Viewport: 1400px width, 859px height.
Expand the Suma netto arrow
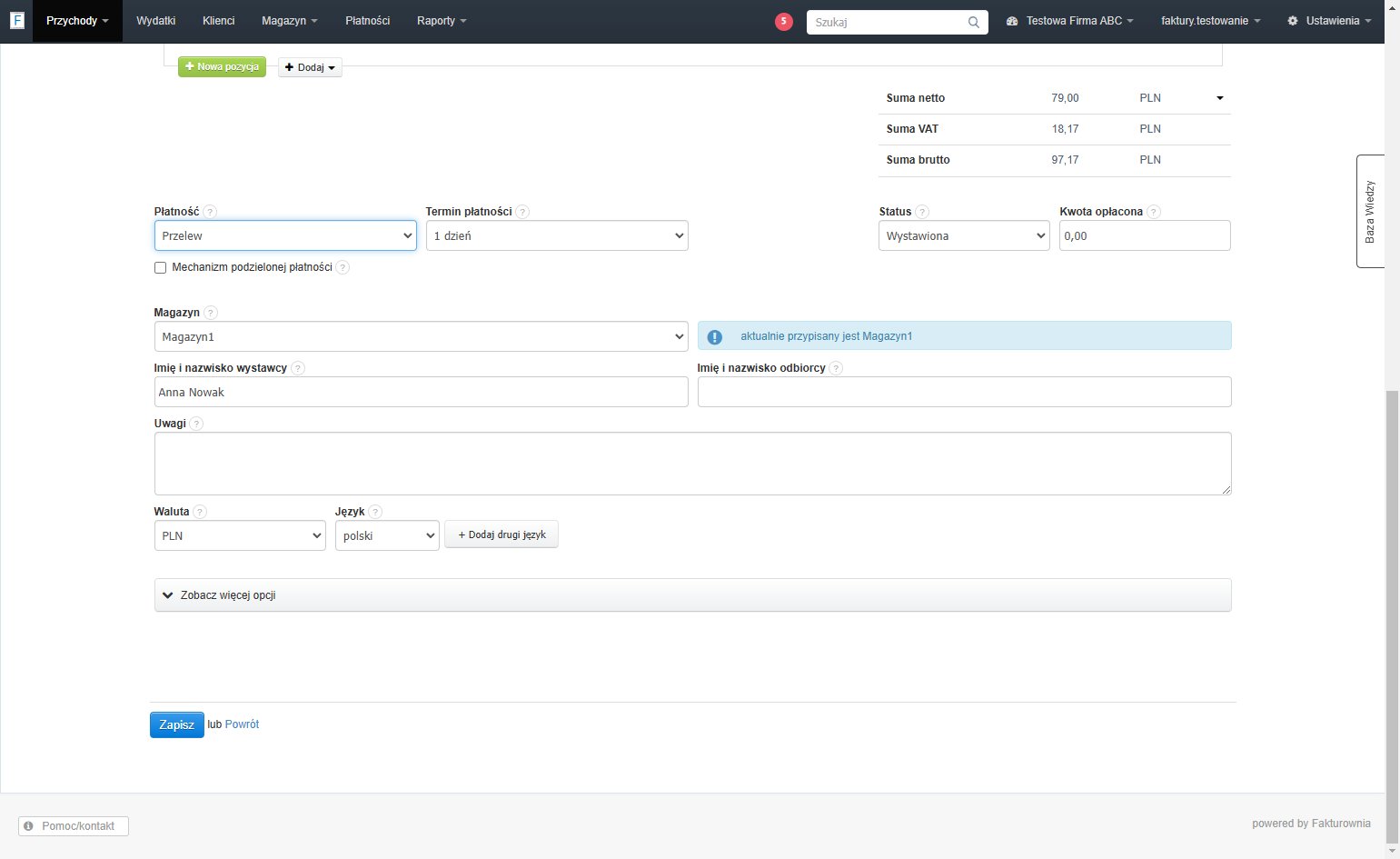coord(1220,98)
